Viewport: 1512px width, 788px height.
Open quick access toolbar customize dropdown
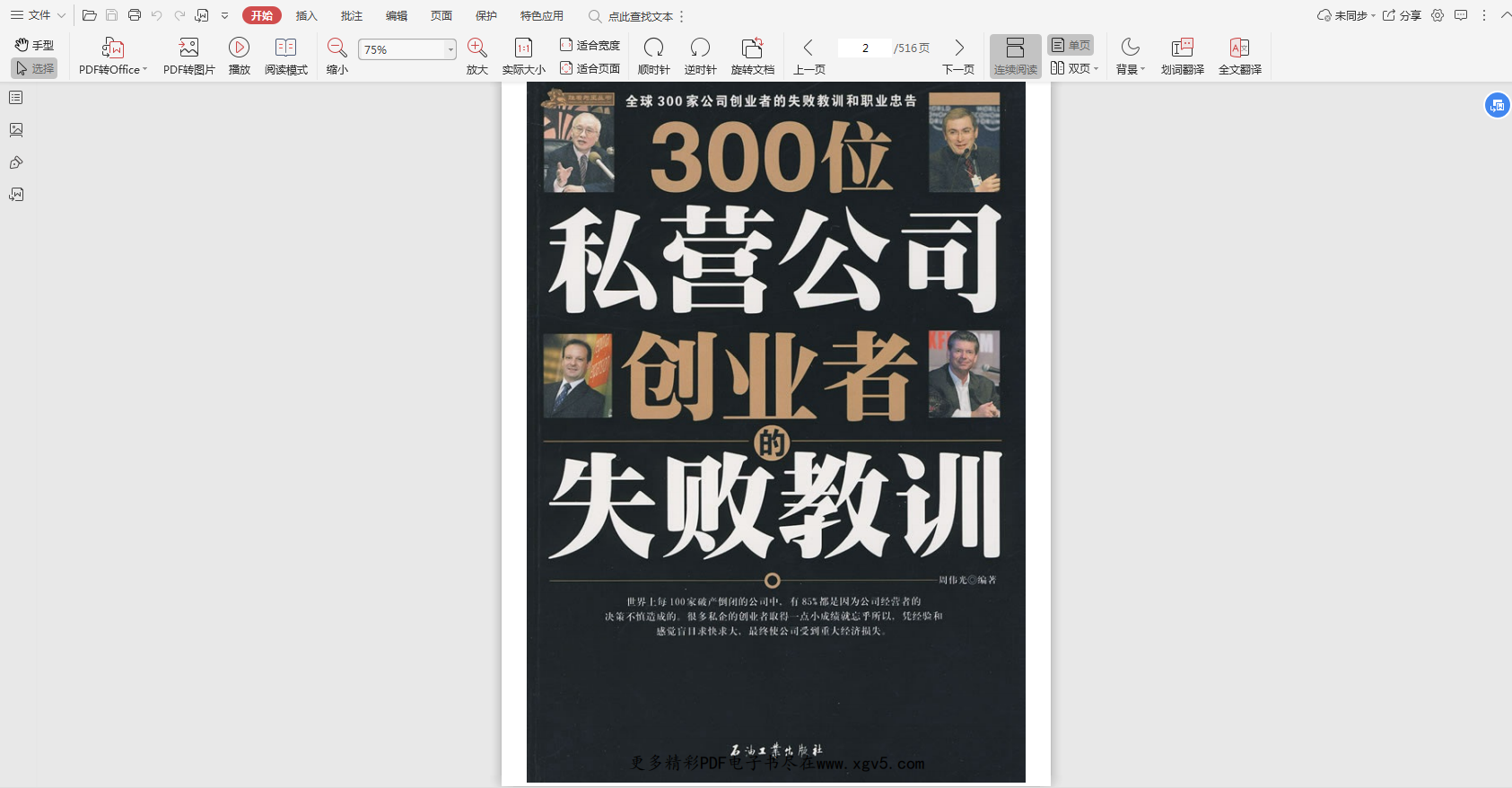(224, 15)
